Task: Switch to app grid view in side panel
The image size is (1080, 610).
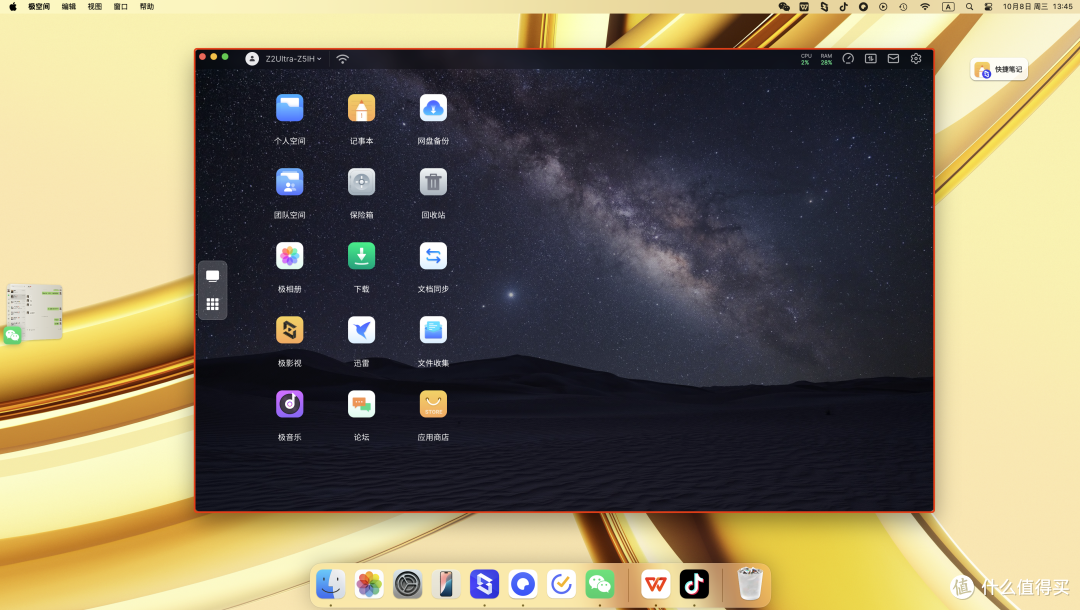Action: click(x=212, y=304)
